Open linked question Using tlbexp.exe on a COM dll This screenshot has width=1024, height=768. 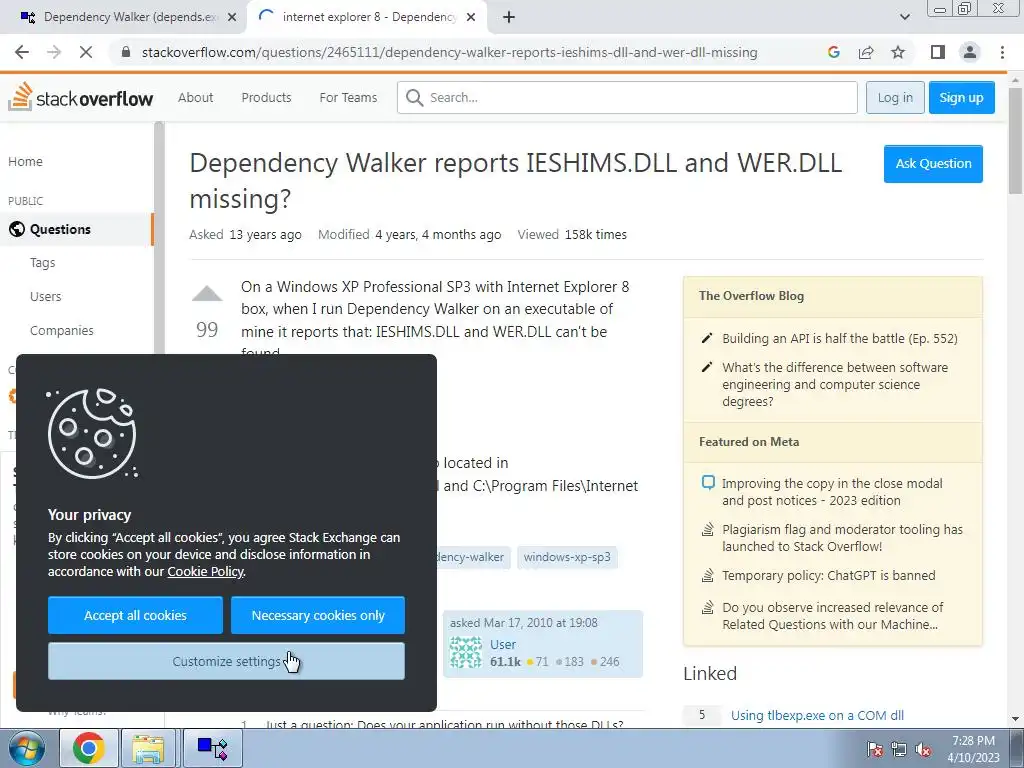pos(817,715)
